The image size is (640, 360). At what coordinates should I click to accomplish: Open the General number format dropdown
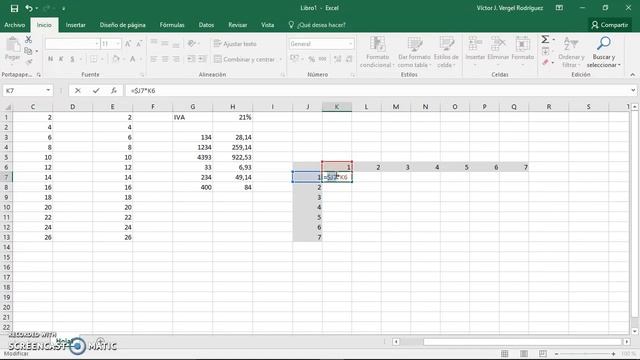pos(350,44)
